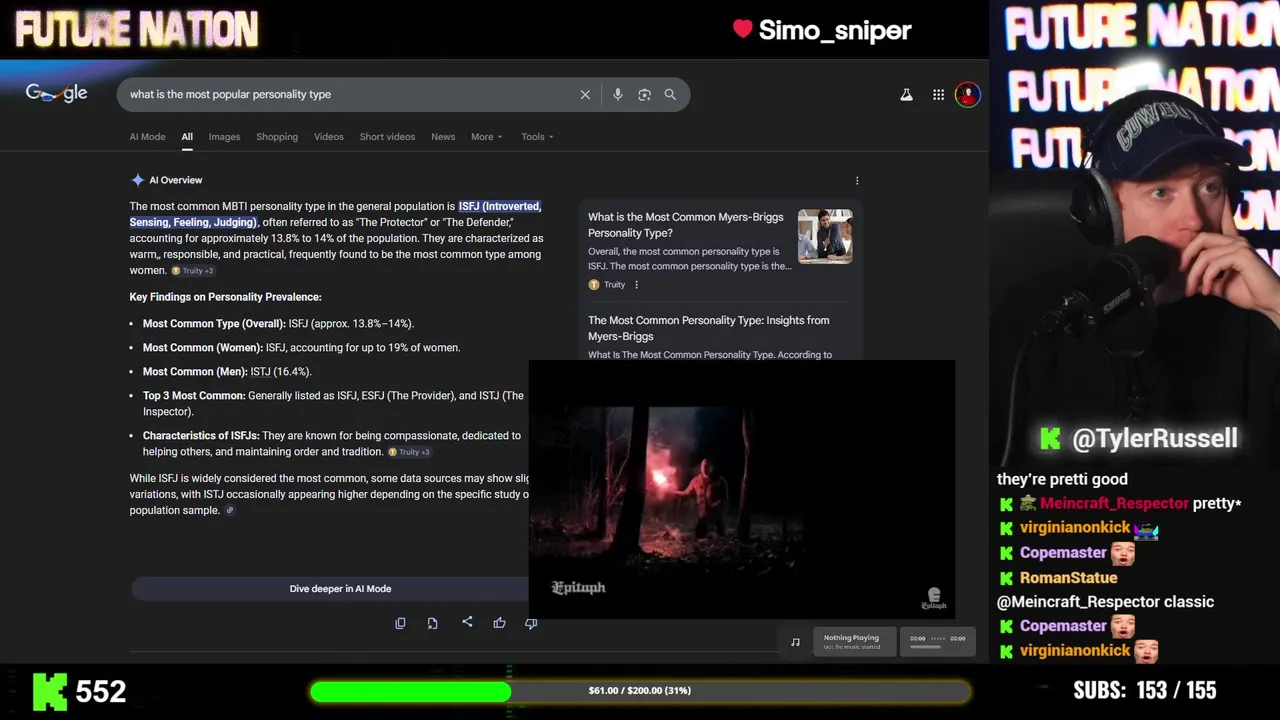Clear the search query with the X

pos(585,94)
